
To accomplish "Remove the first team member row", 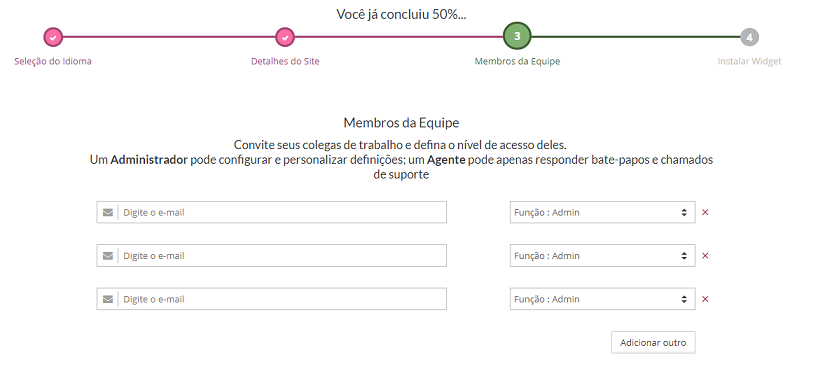I will pyautogui.click(x=706, y=212).
